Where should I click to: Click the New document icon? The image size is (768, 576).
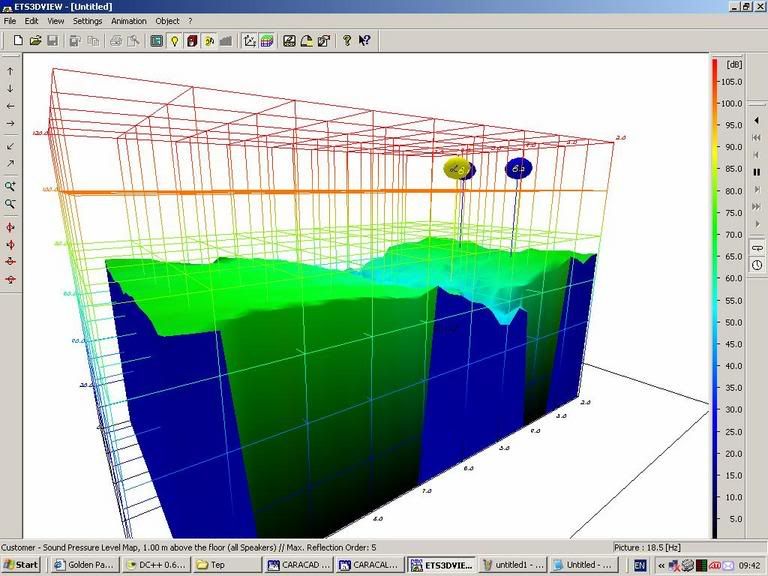pos(17,41)
